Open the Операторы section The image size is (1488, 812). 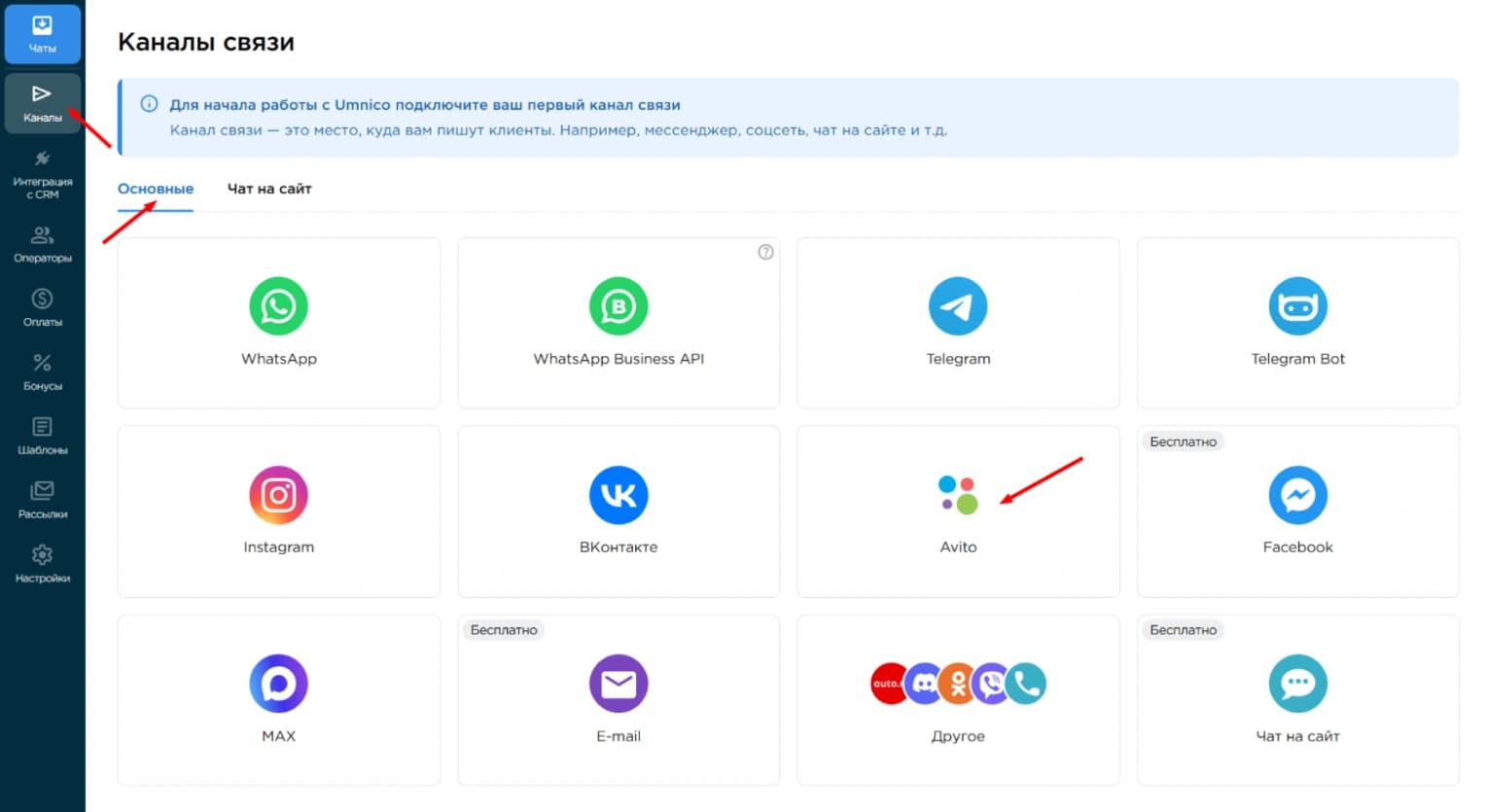point(42,243)
